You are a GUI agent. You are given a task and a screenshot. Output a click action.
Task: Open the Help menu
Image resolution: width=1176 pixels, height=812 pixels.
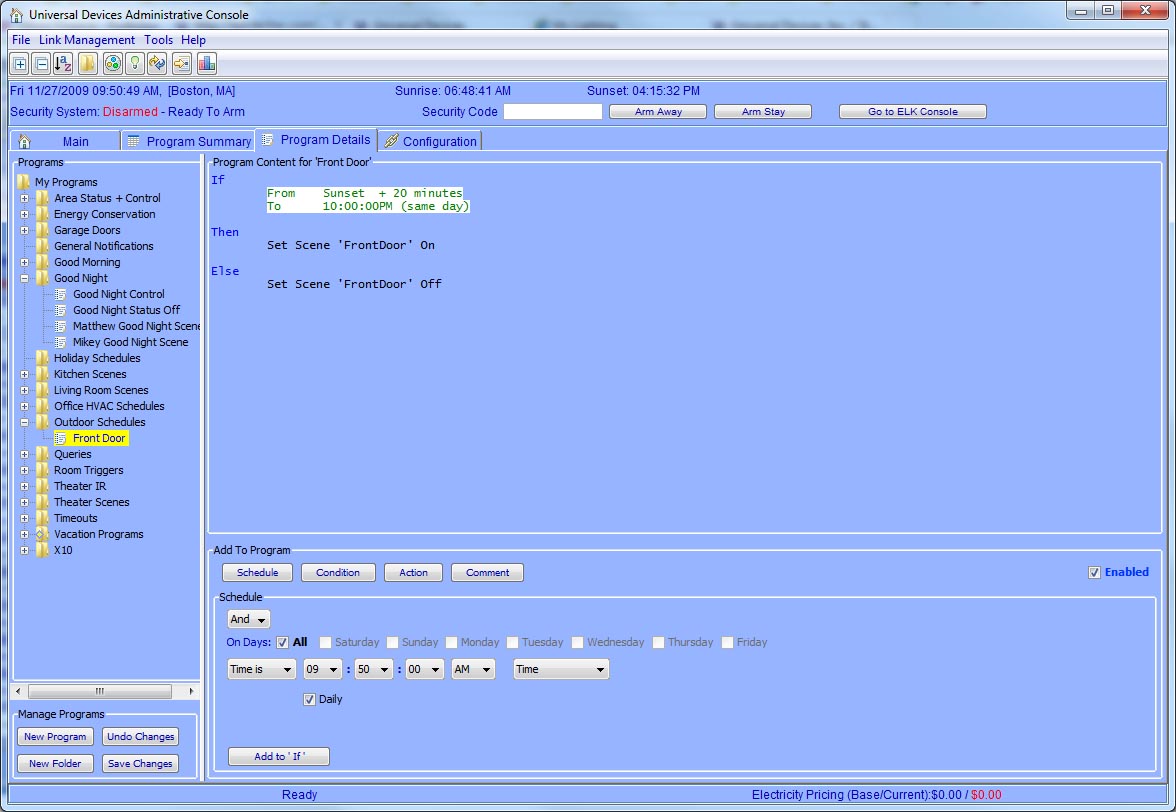click(194, 40)
